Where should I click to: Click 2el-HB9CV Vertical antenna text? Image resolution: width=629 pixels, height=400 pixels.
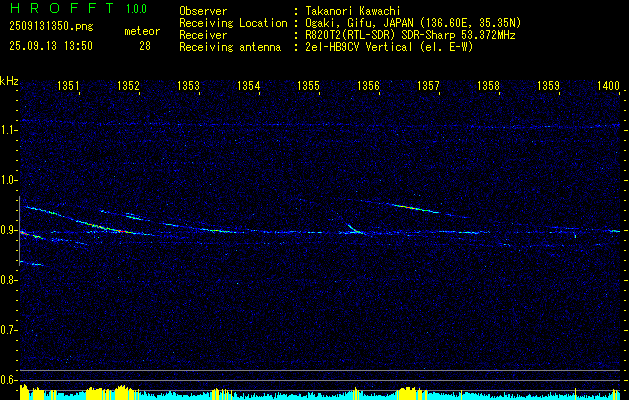point(389,47)
